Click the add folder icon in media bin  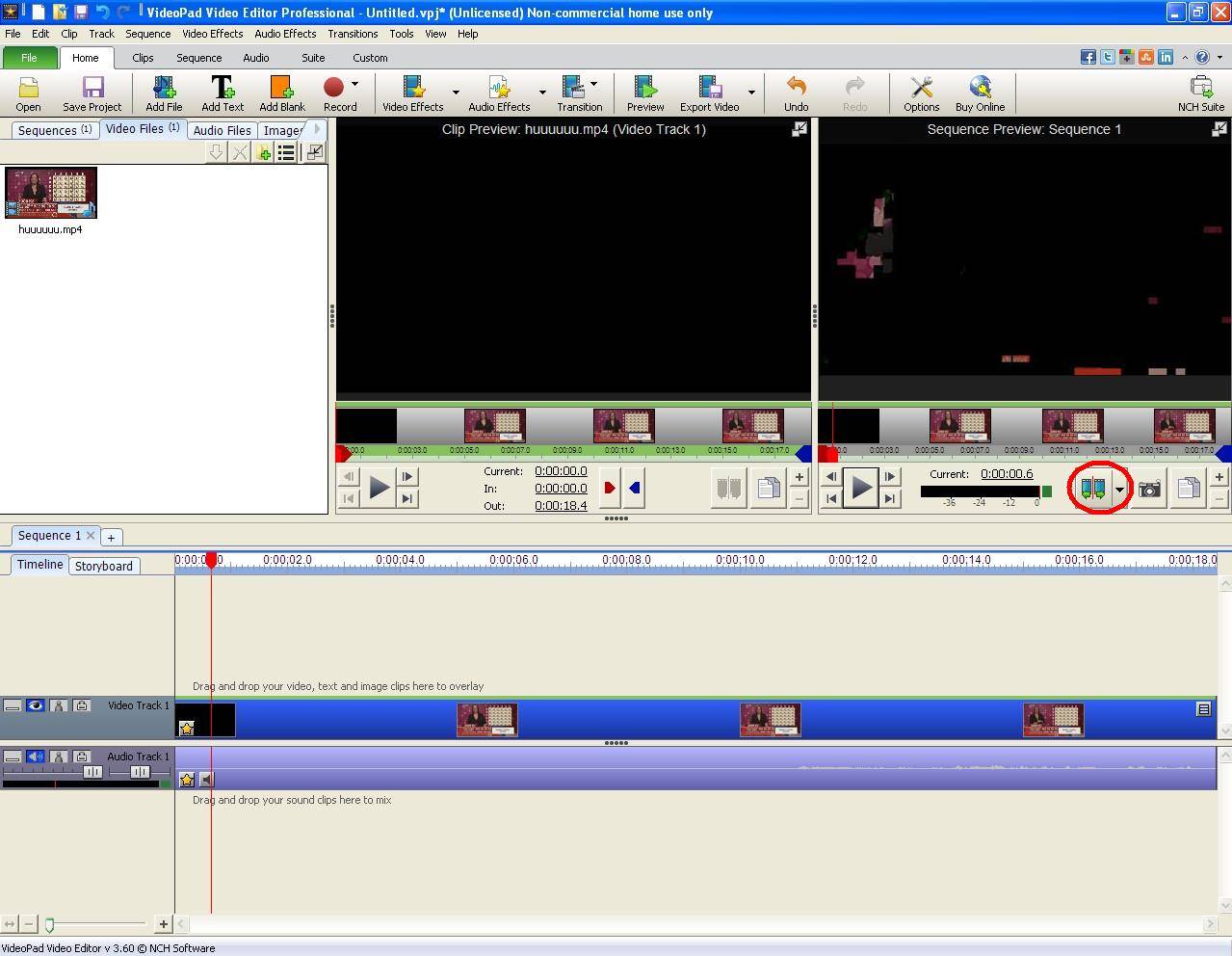[263, 152]
